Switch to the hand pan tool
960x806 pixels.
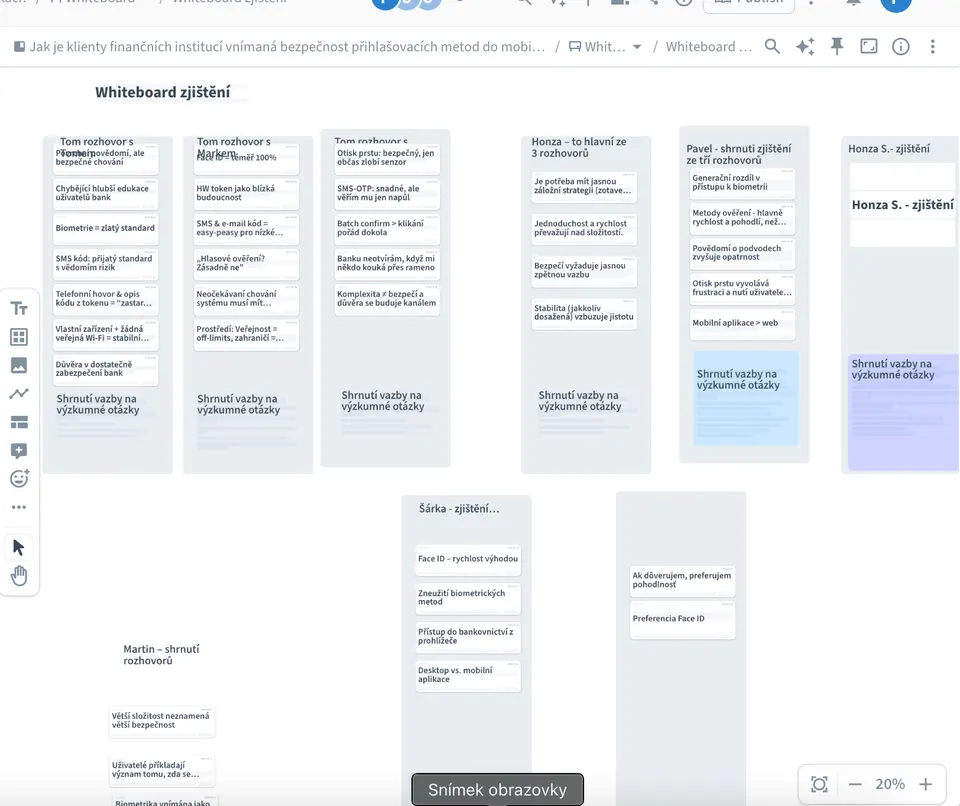19,576
